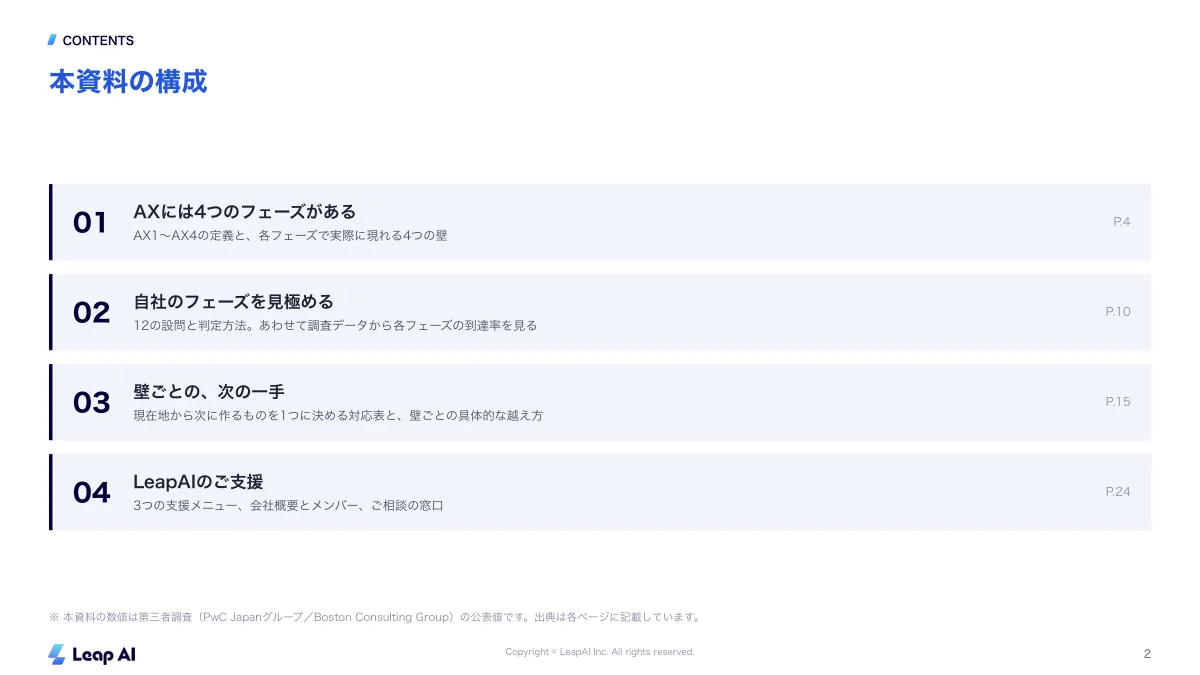Click the heading 本資料の構成
The image size is (1200, 675).
tap(128, 81)
